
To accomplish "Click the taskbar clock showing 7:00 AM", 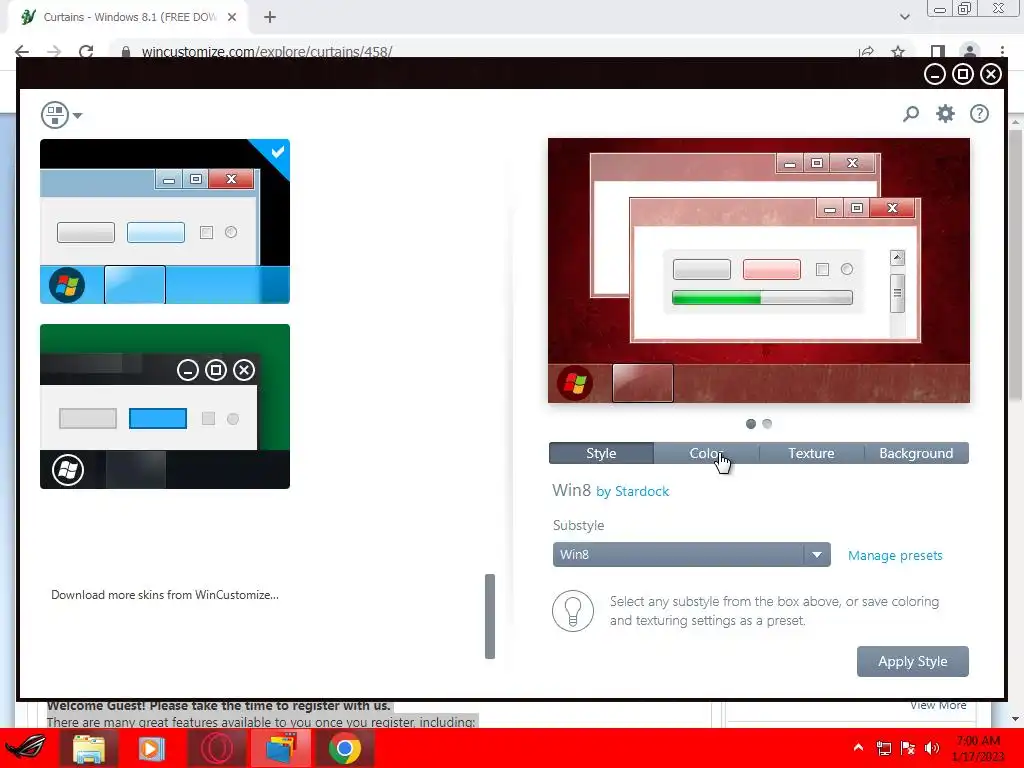I will click(978, 748).
